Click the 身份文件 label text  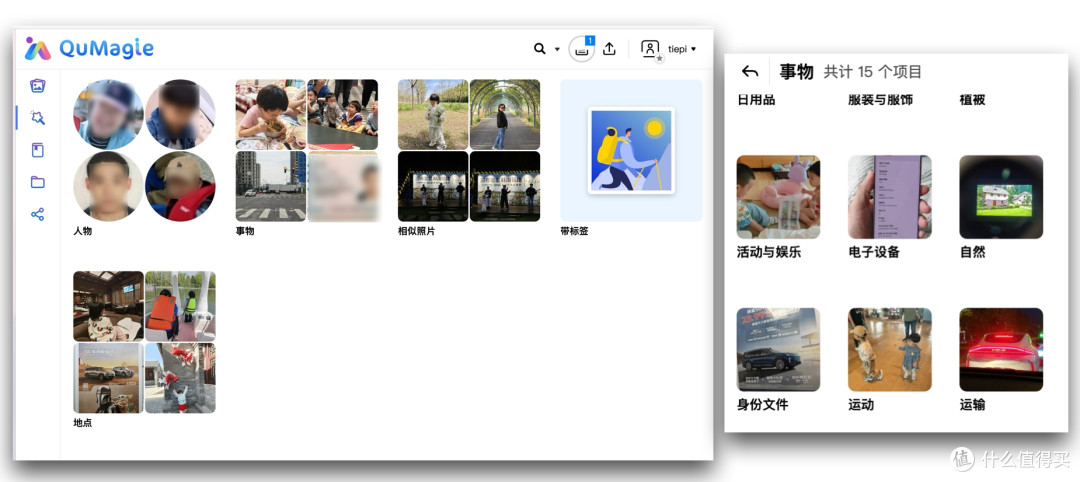(x=762, y=405)
